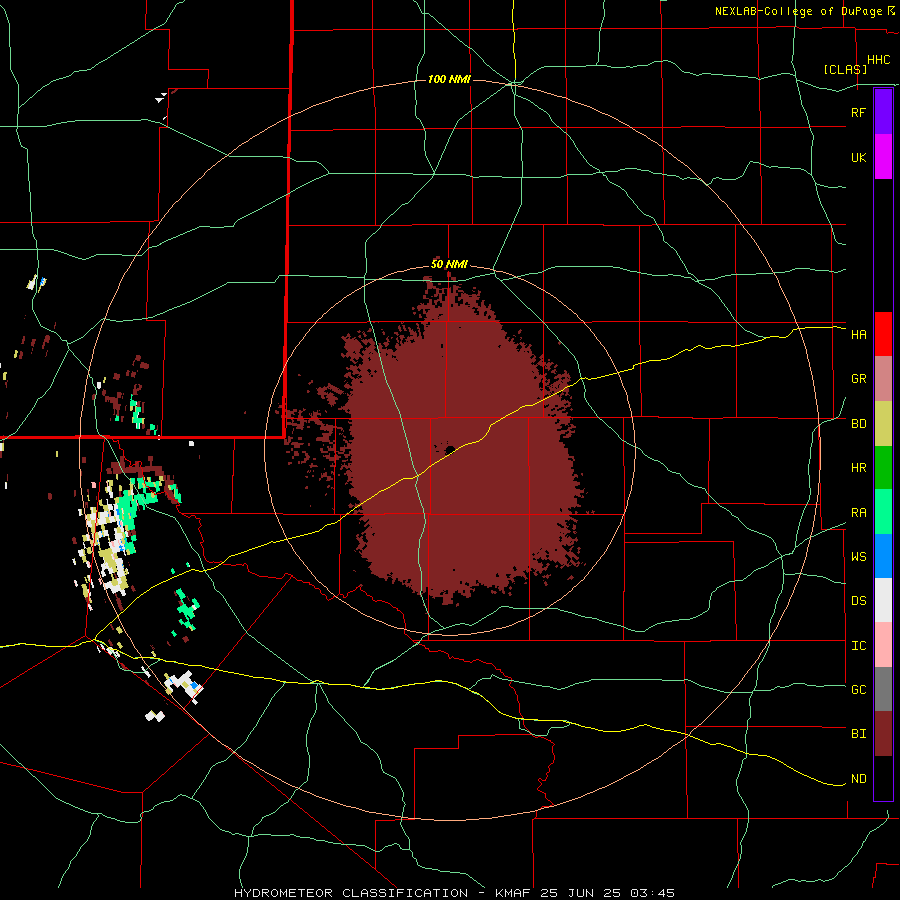Click the KMAF station identifier in caption
The height and width of the screenshot is (900, 900).
pos(515,893)
